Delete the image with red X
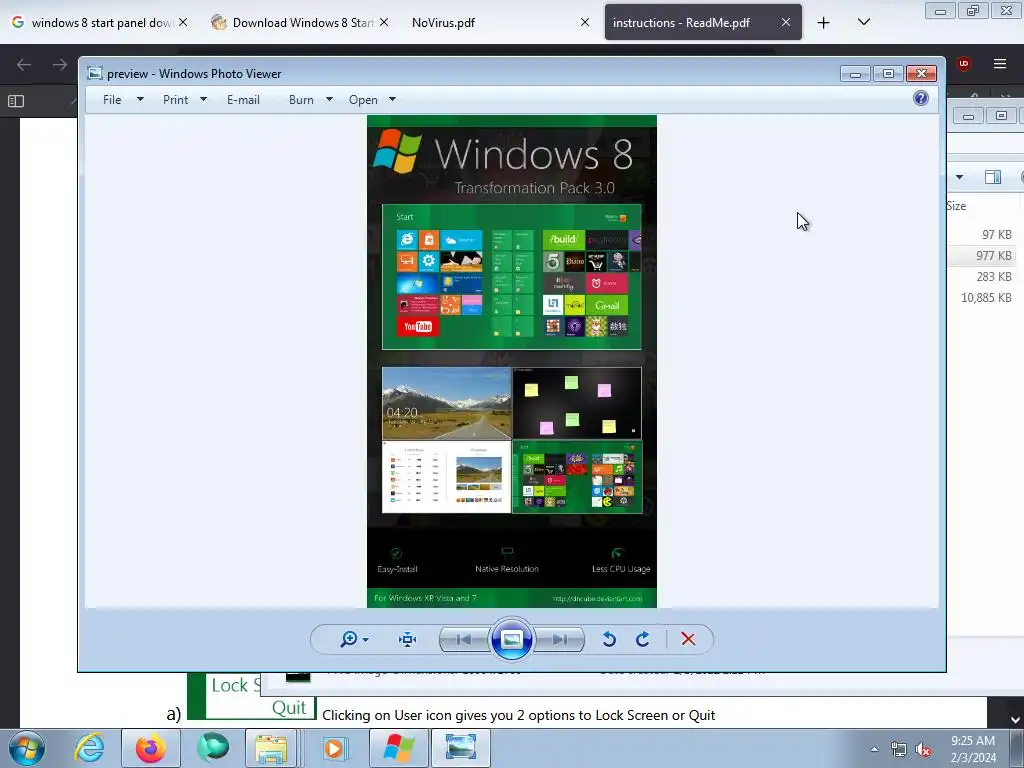Viewport: 1024px width, 768px height. pos(688,639)
